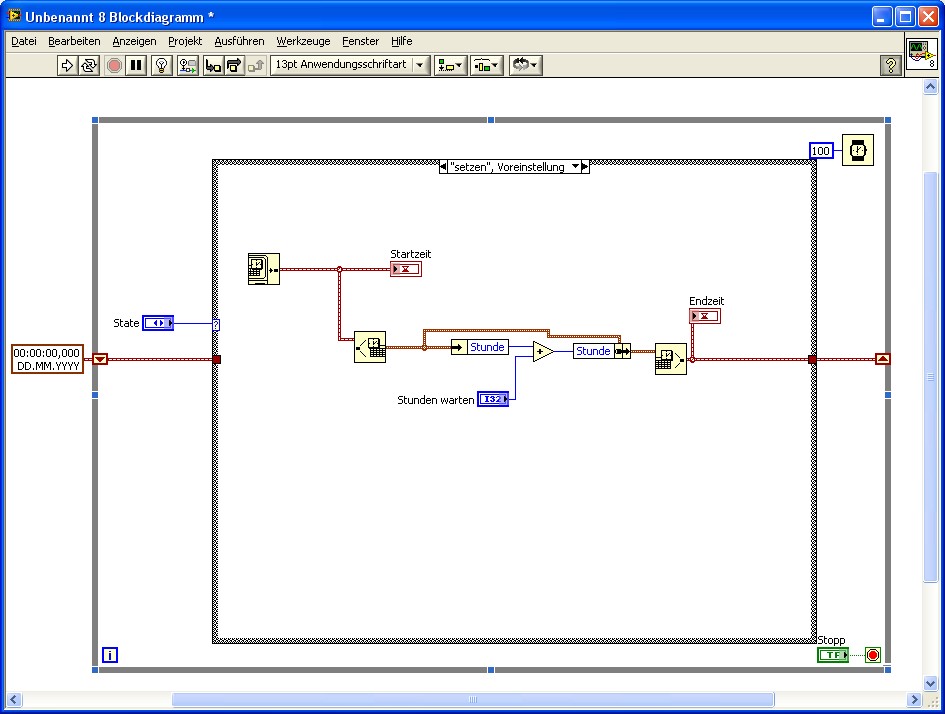This screenshot has width=945, height=714.
Task: Minimize the Unbenannt 8 Blockdiagramm window
Action: click(882, 17)
